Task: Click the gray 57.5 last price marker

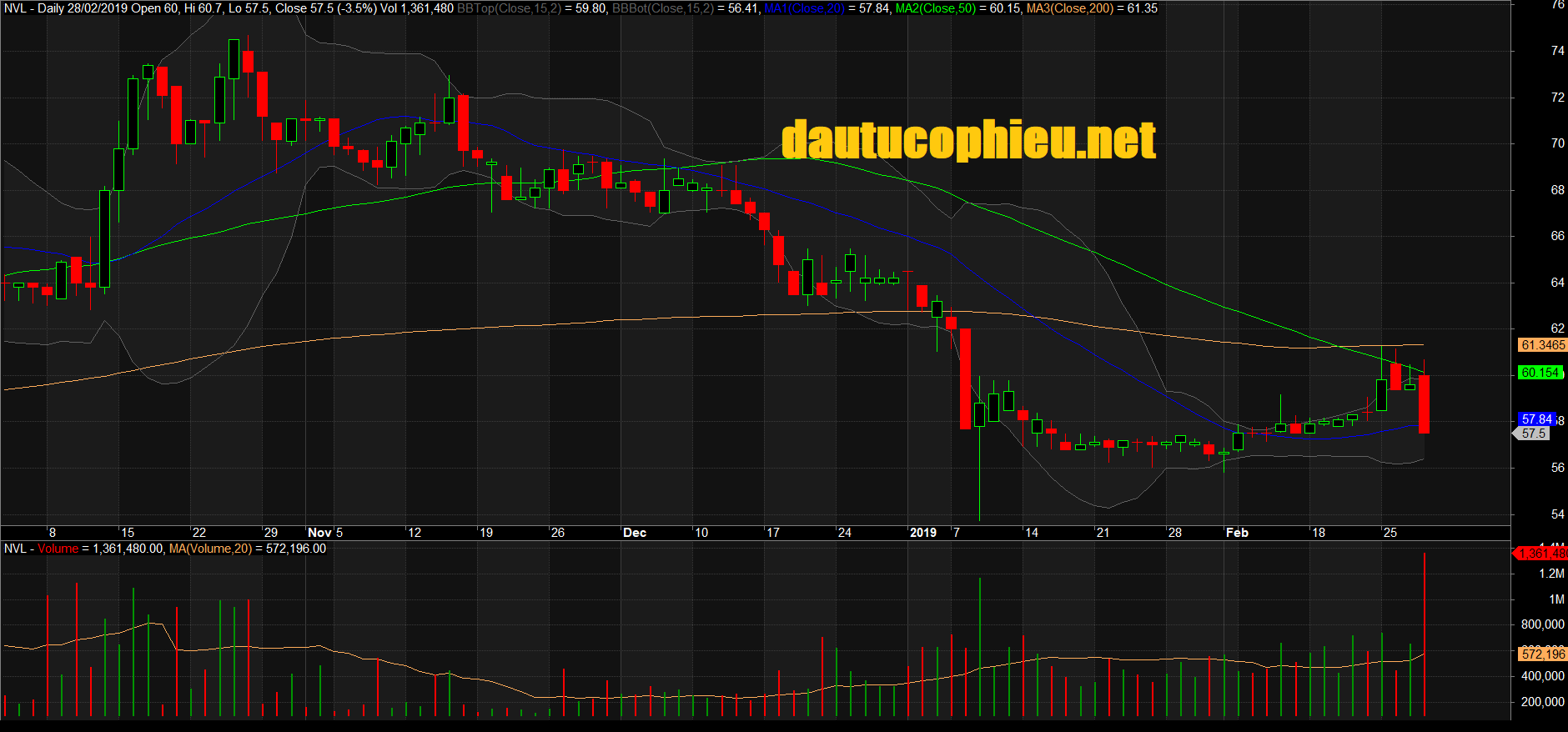Action: (x=1533, y=434)
